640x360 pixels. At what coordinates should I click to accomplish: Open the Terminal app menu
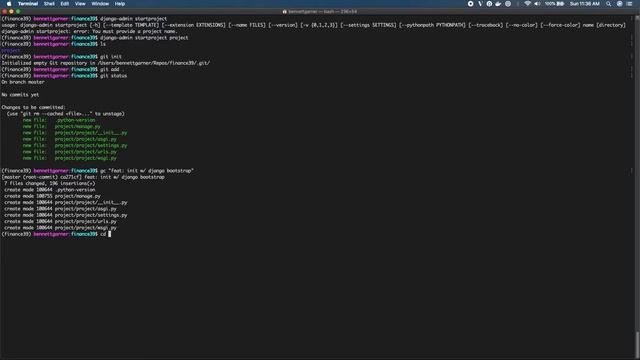click(x=28, y=4)
